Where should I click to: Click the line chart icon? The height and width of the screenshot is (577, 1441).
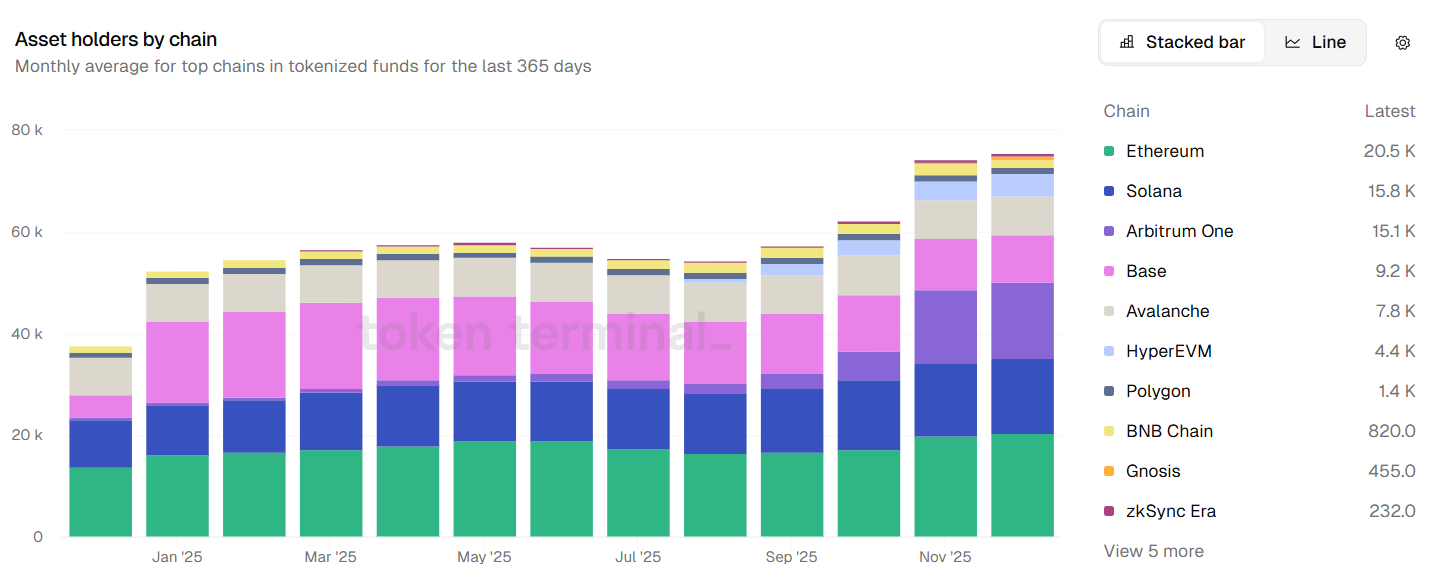[1293, 42]
